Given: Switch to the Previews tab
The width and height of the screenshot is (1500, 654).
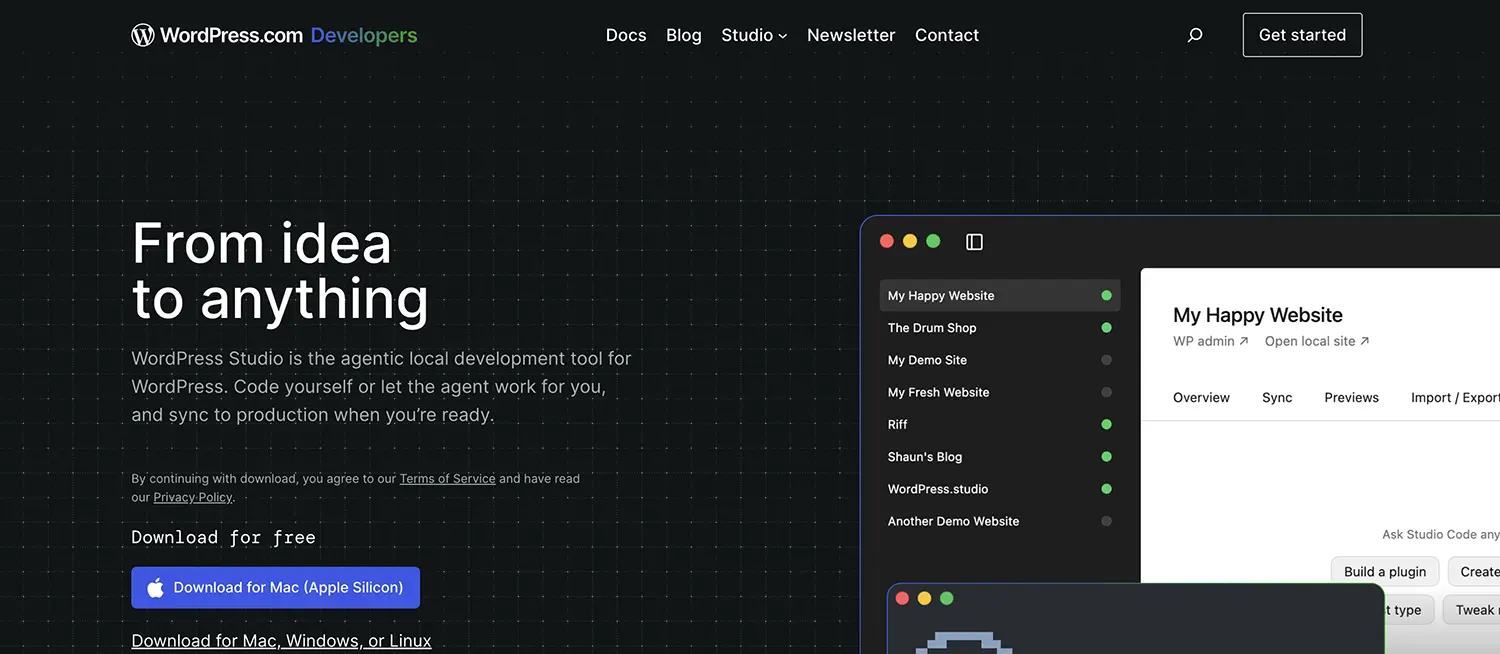Looking at the screenshot, I should pyautogui.click(x=1351, y=397).
